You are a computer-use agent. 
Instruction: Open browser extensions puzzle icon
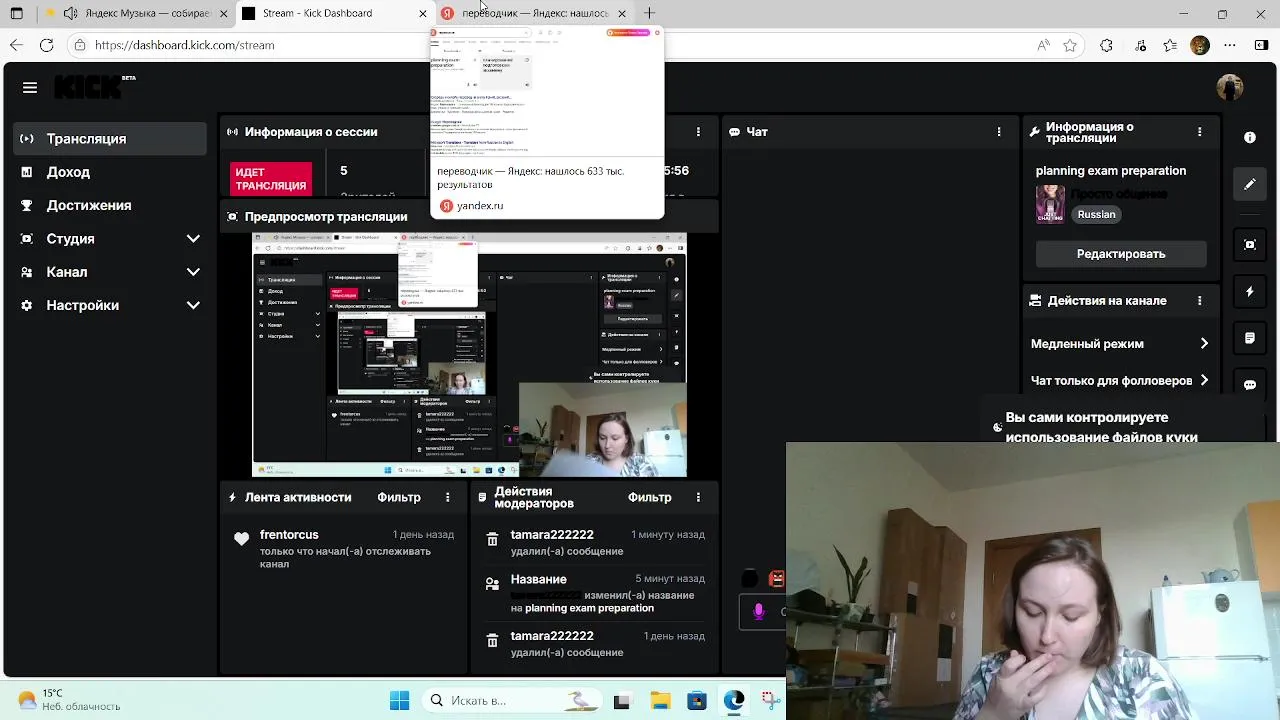(1106, 45)
